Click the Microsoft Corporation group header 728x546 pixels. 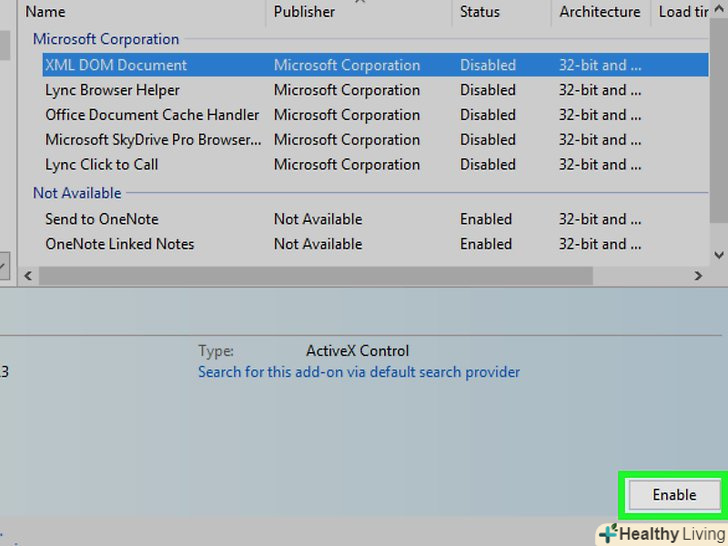click(106, 39)
